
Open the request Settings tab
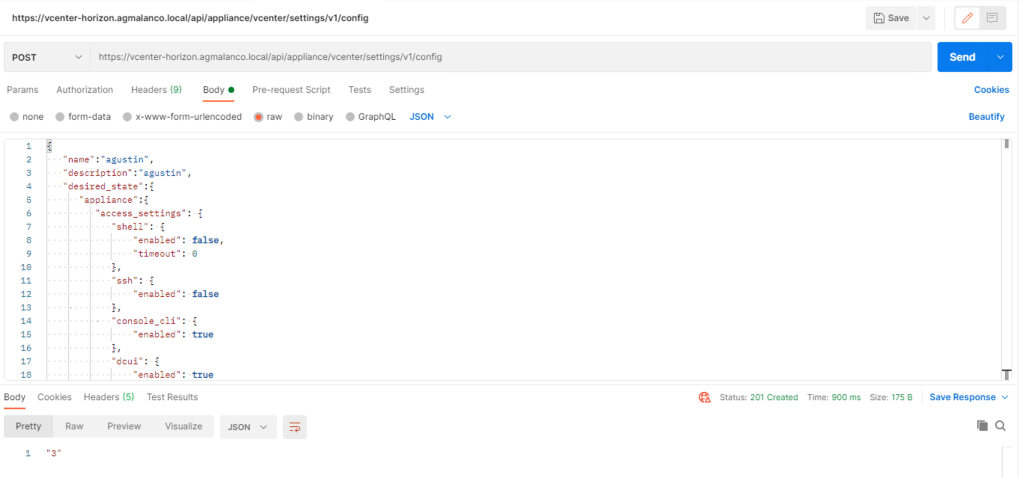pos(406,90)
